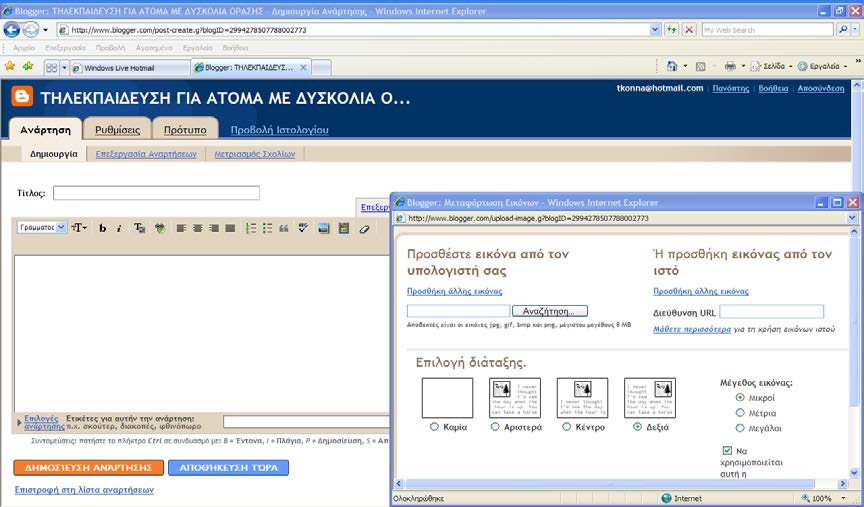The height and width of the screenshot is (507, 864).
Task: Click the Τίτλος input field
Action: (156, 193)
